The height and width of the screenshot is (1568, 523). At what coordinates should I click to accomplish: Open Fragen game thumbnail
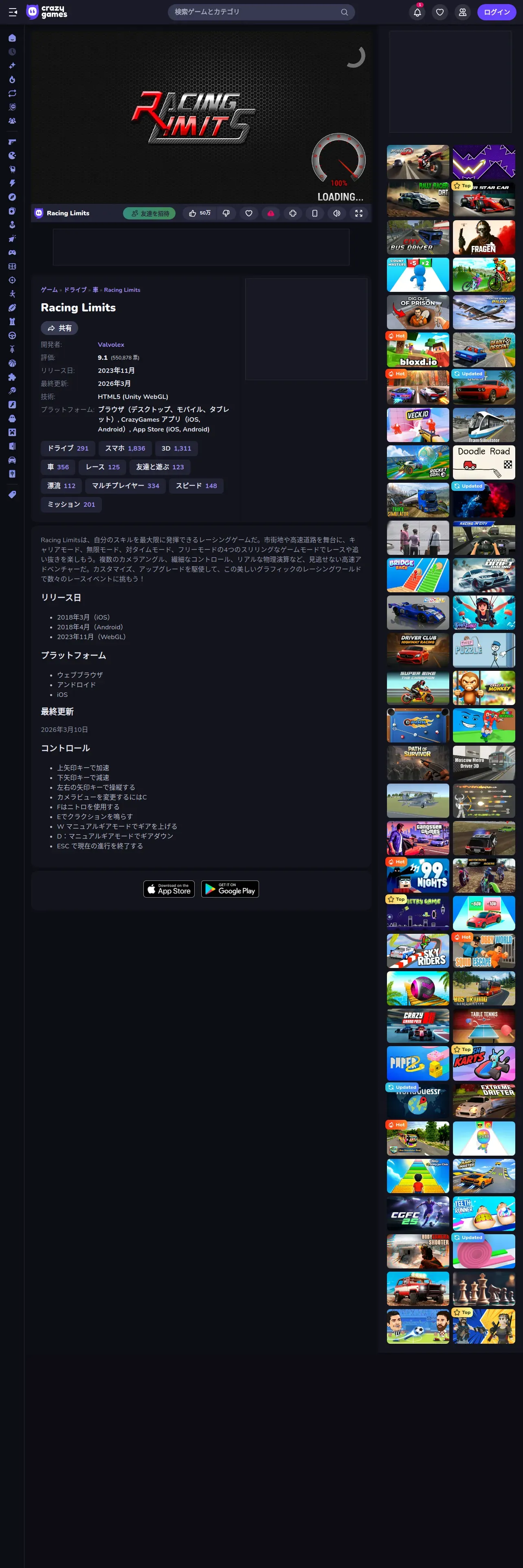click(484, 237)
